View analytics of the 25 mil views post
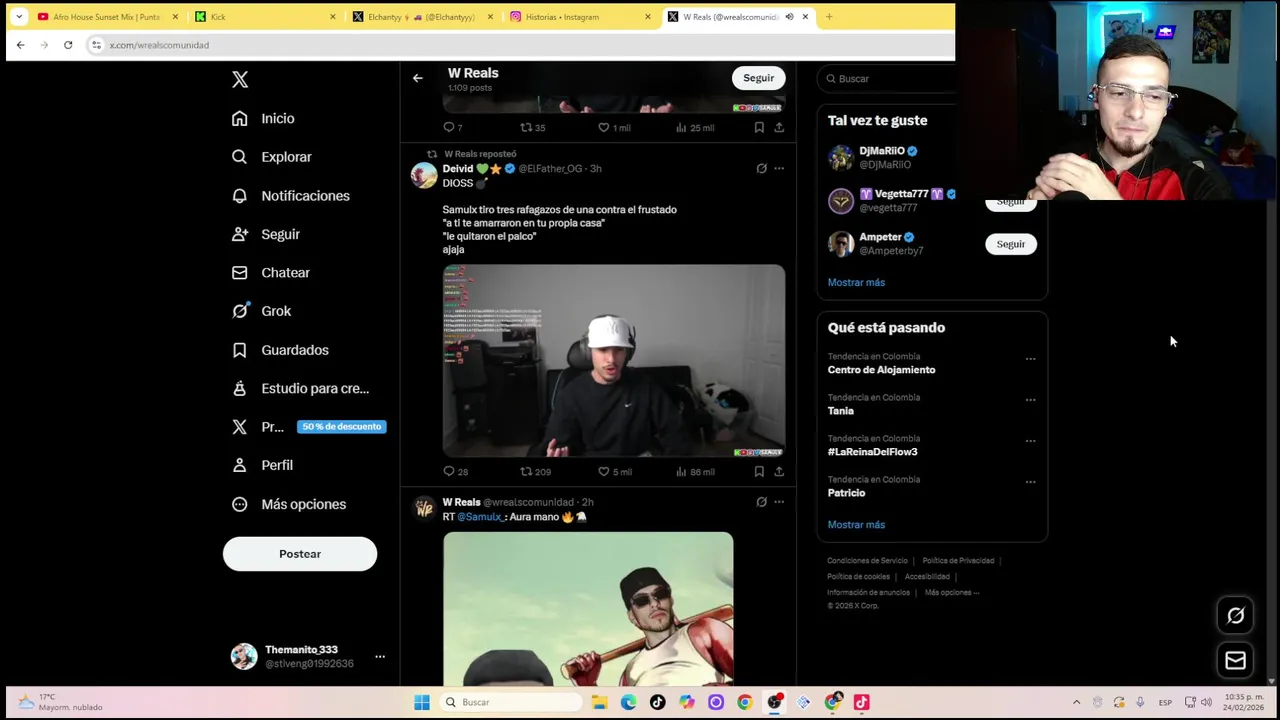The height and width of the screenshot is (720, 1280). click(x=695, y=128)
